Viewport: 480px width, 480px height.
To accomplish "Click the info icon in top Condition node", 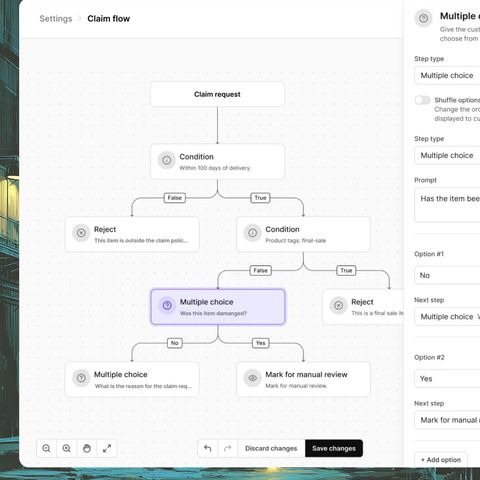I will (167, 160).
